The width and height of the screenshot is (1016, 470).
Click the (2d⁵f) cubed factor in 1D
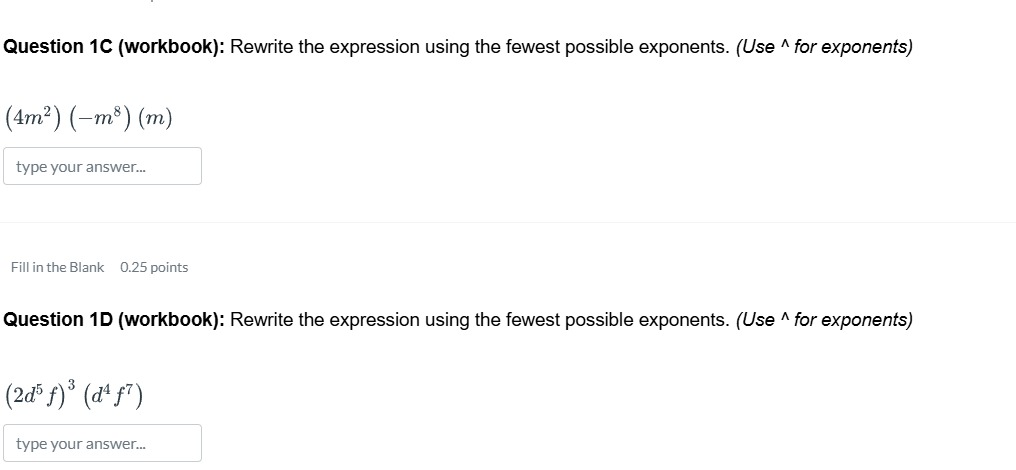(x=40, y=394)
